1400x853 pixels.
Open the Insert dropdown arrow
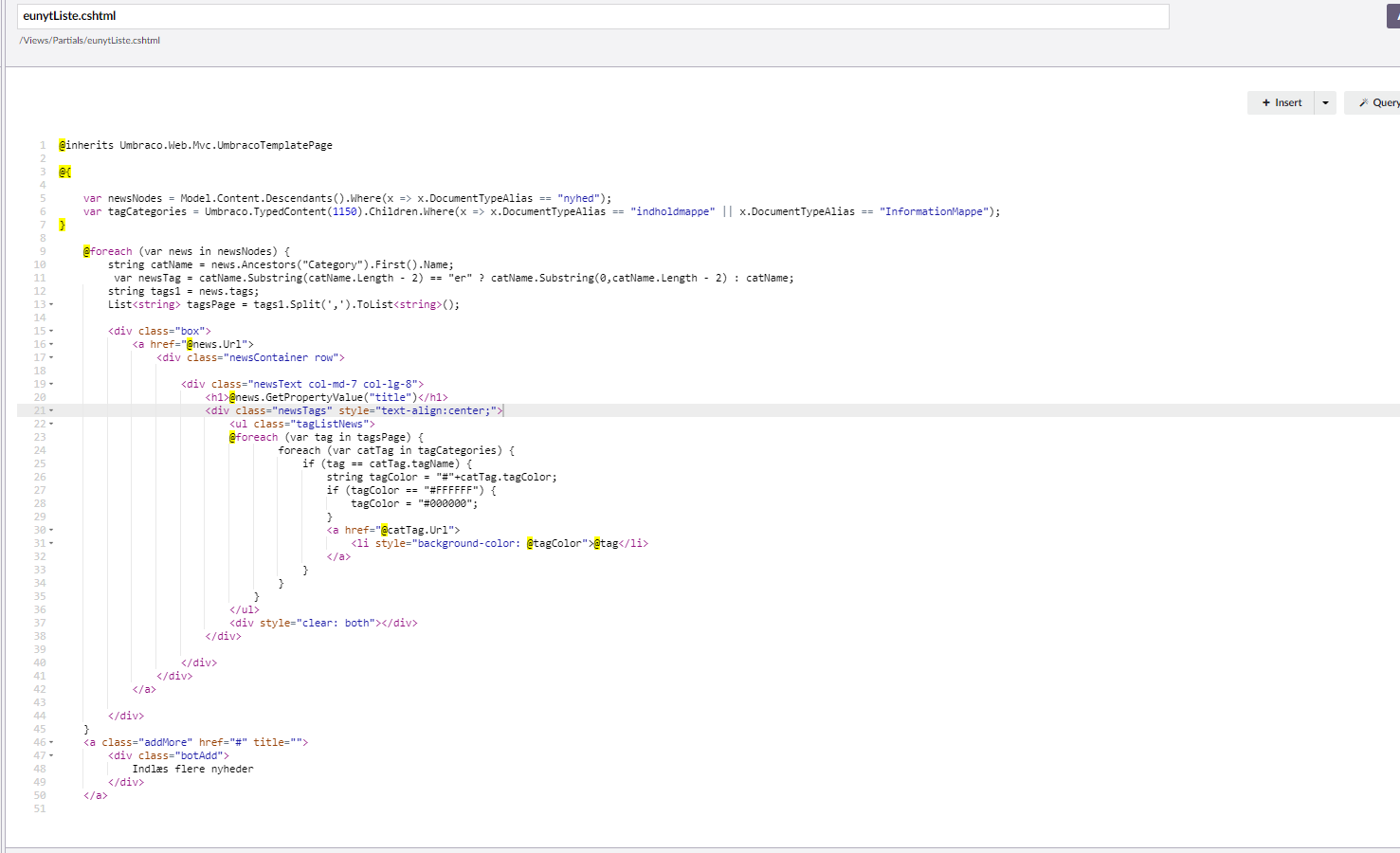1325,102
